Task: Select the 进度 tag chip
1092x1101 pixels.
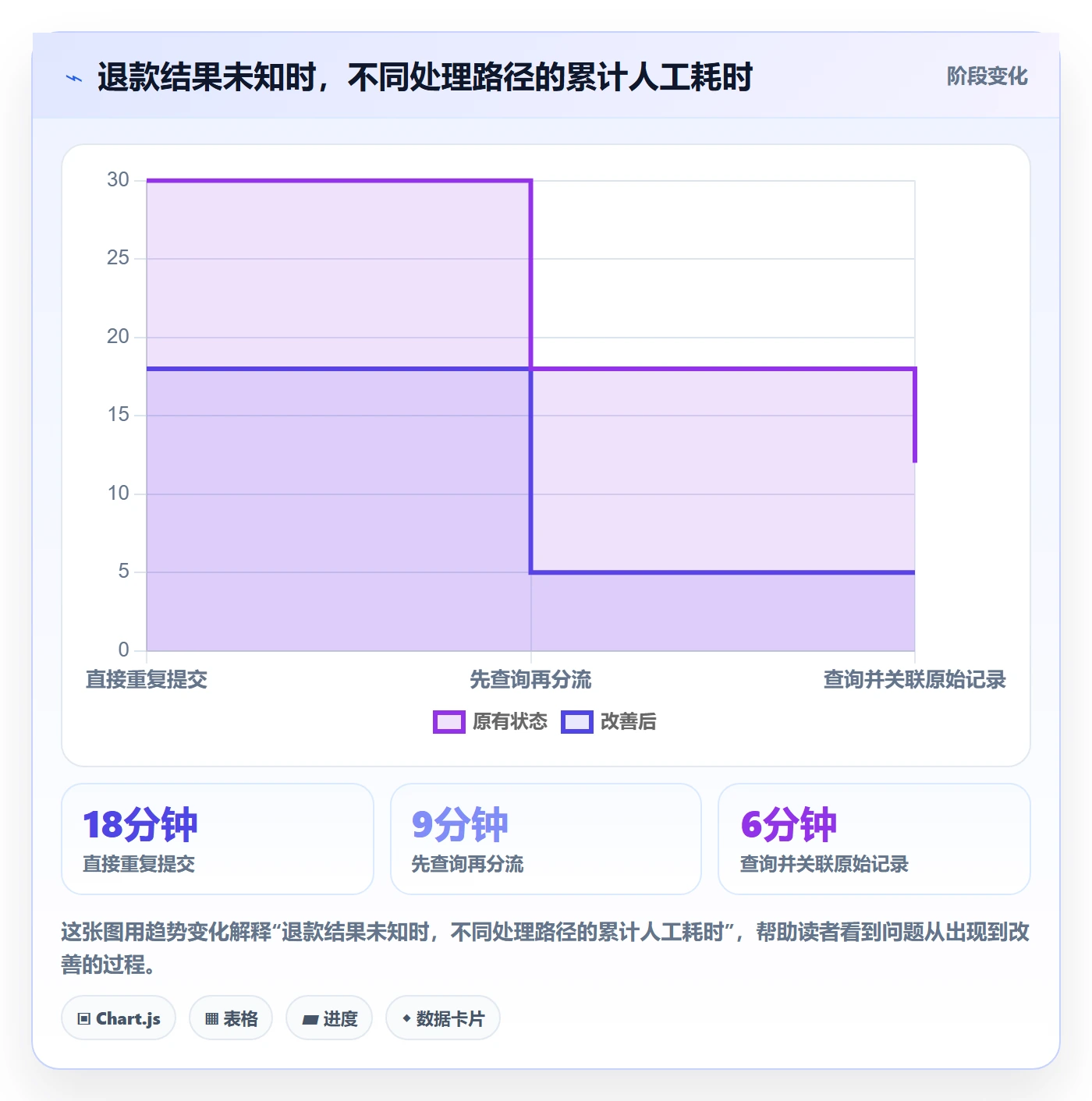Action: point(329,1018)
